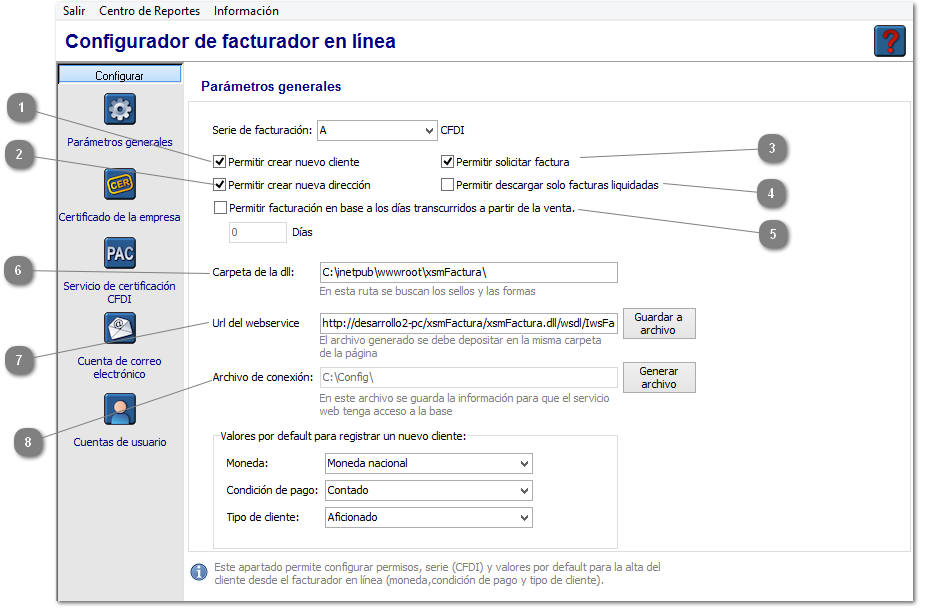Click the Generar archivo button
This screenshot has height=614, width=926.
point(659,377)
